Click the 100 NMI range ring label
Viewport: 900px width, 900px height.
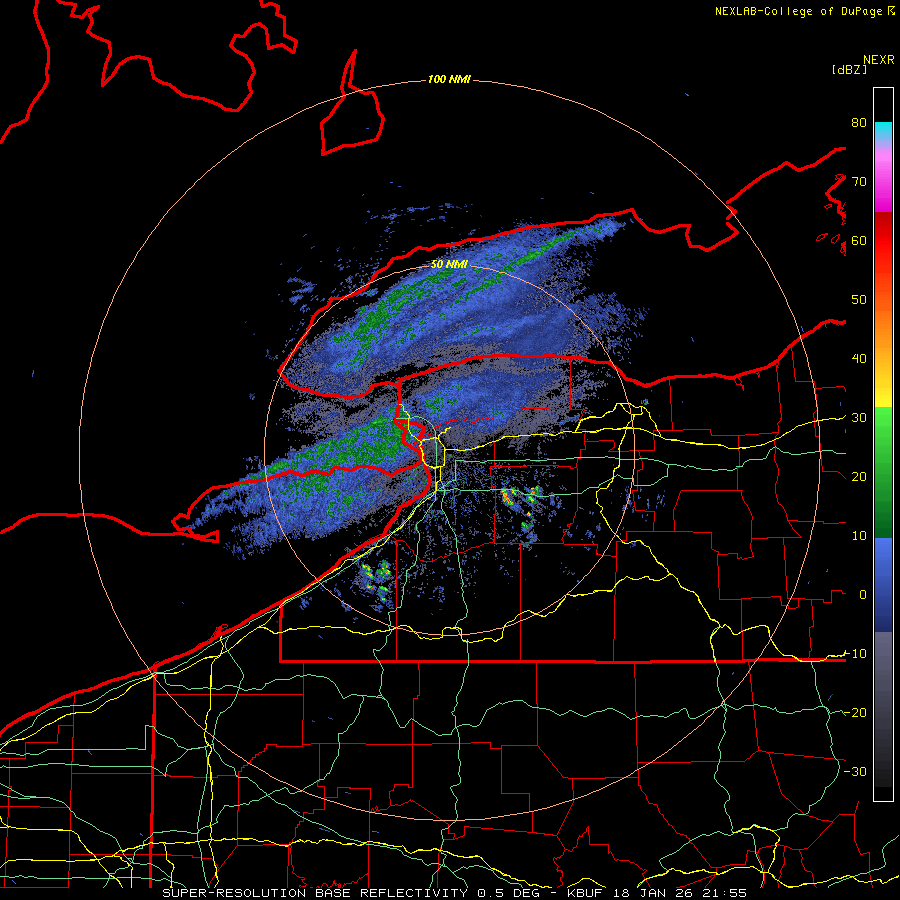pos(449,79)
